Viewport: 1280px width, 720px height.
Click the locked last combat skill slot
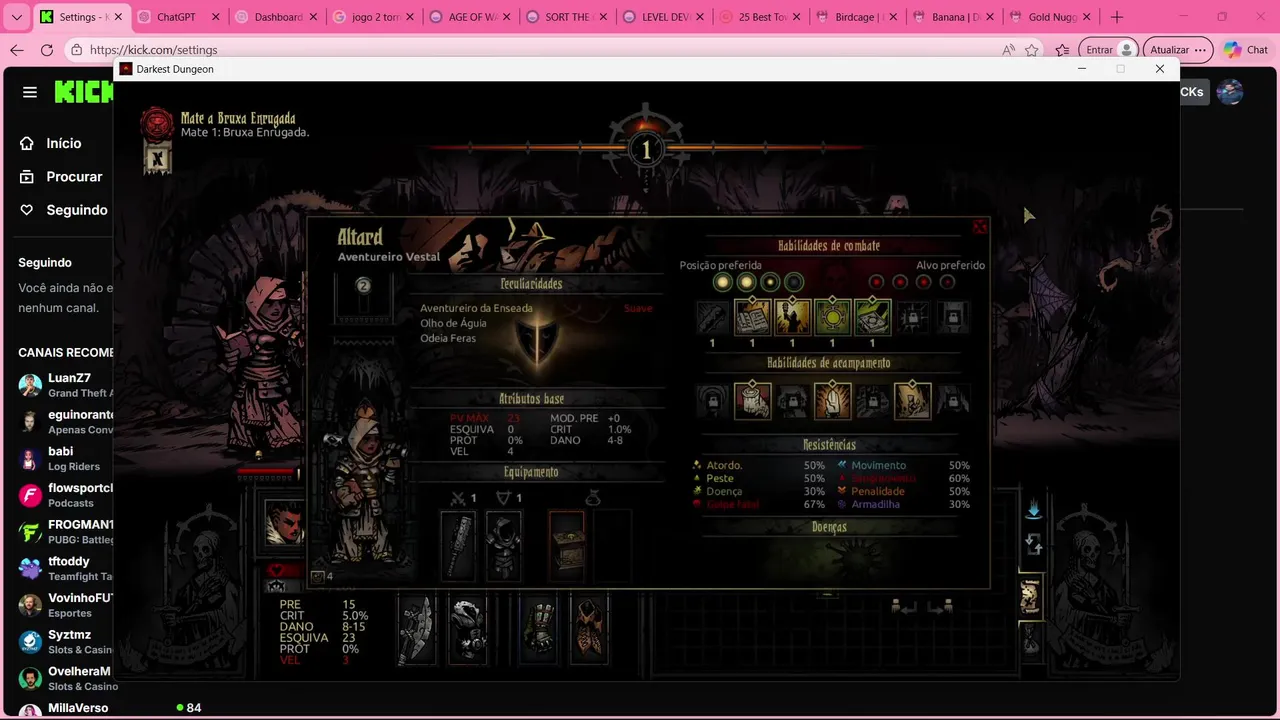pos(952,318)
